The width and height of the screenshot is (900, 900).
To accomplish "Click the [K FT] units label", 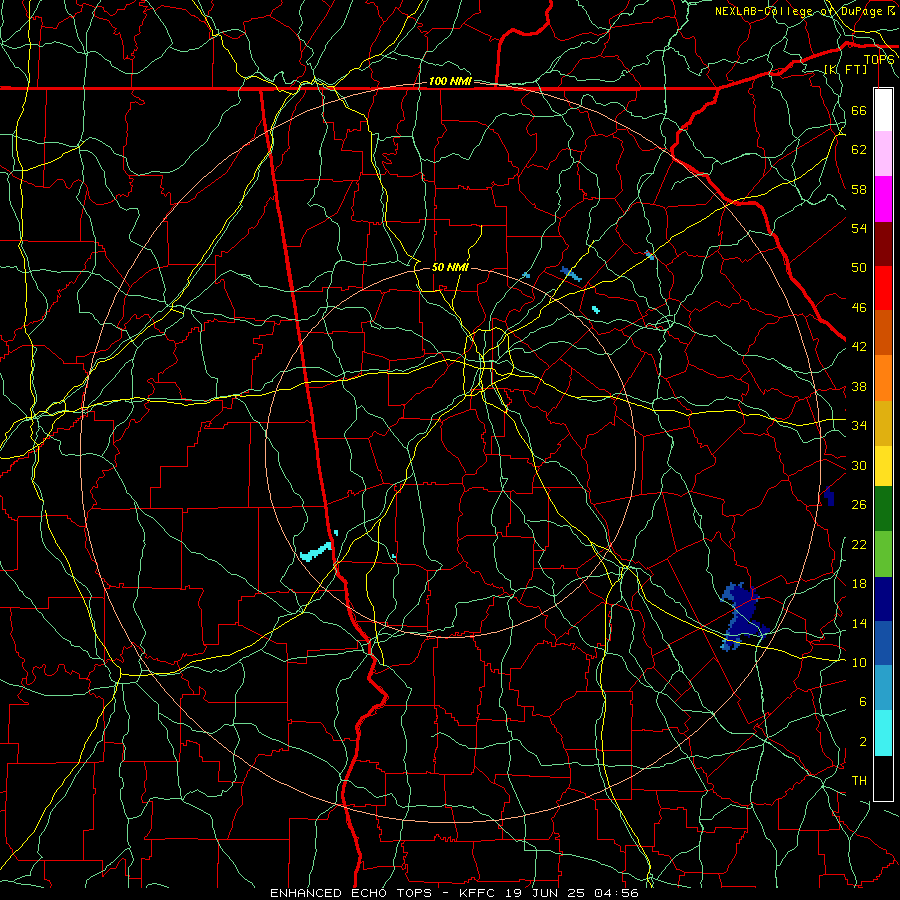I will [x=846, y=70].
